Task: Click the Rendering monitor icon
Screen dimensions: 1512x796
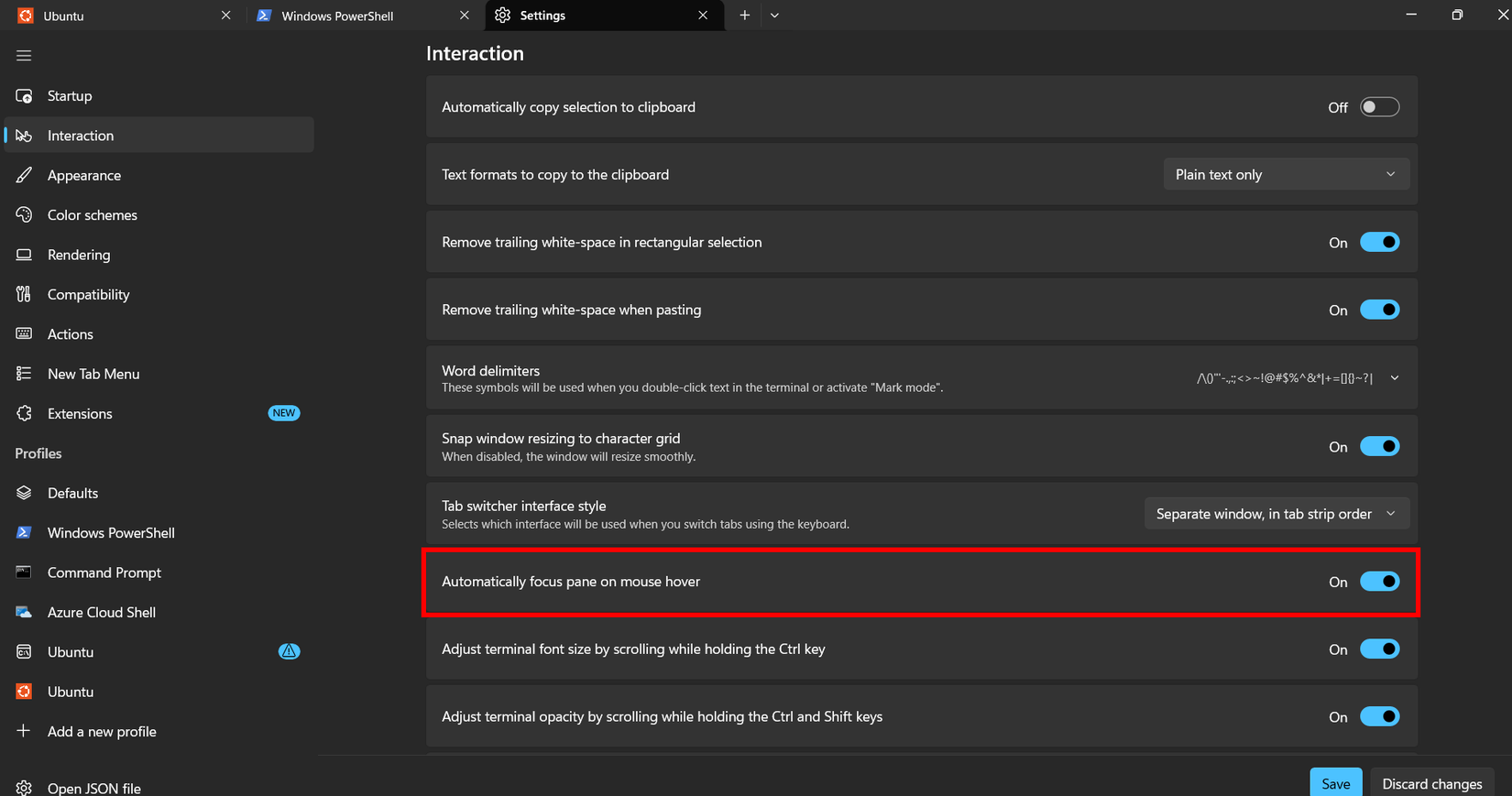Action: (x=24, y=255)
